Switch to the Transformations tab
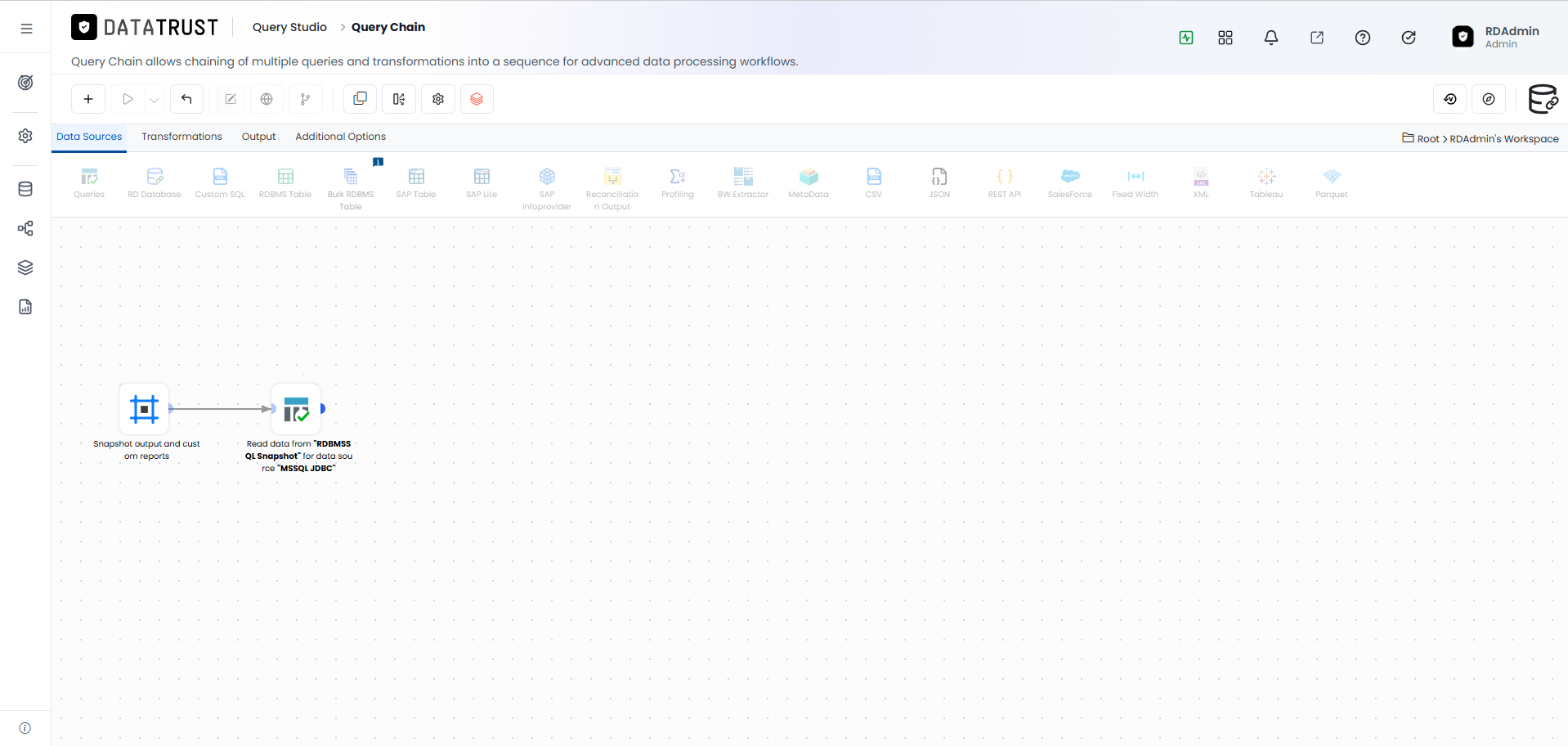This screenshot has width=1568, height=746. [181, 137]
